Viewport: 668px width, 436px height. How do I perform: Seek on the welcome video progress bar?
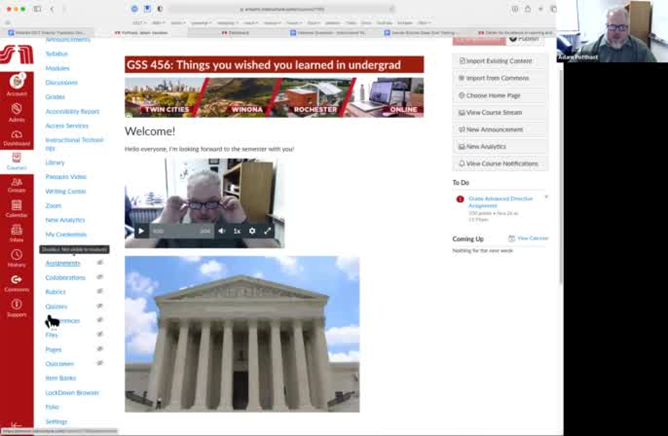point(182,231)
